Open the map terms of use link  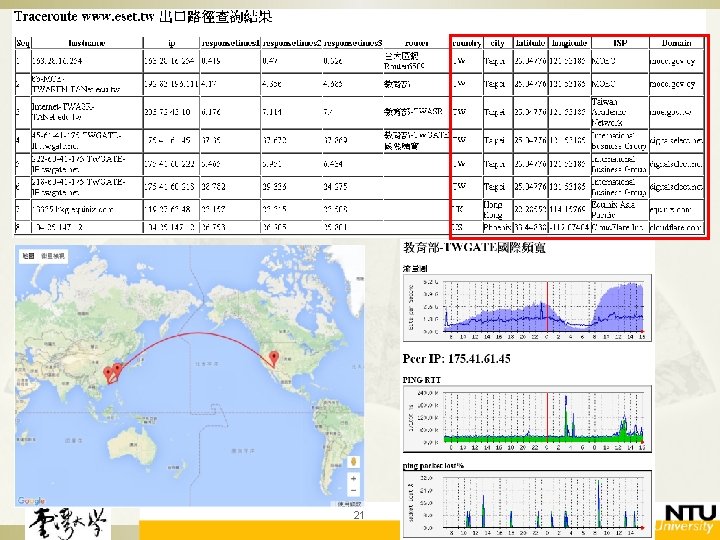(x=349, y=504)
